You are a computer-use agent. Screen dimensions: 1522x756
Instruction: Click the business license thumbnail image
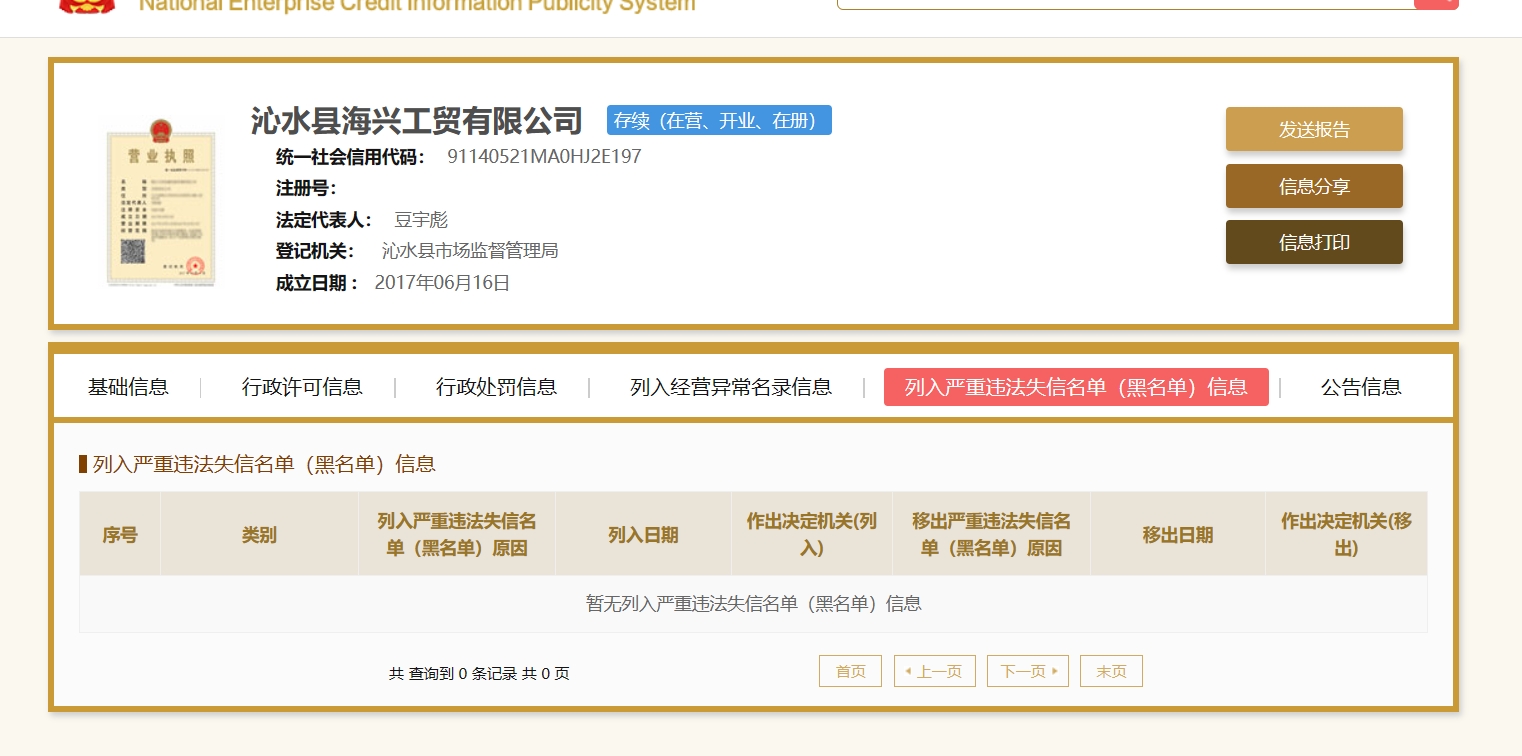pyautogui.click(x=156, y=202)
